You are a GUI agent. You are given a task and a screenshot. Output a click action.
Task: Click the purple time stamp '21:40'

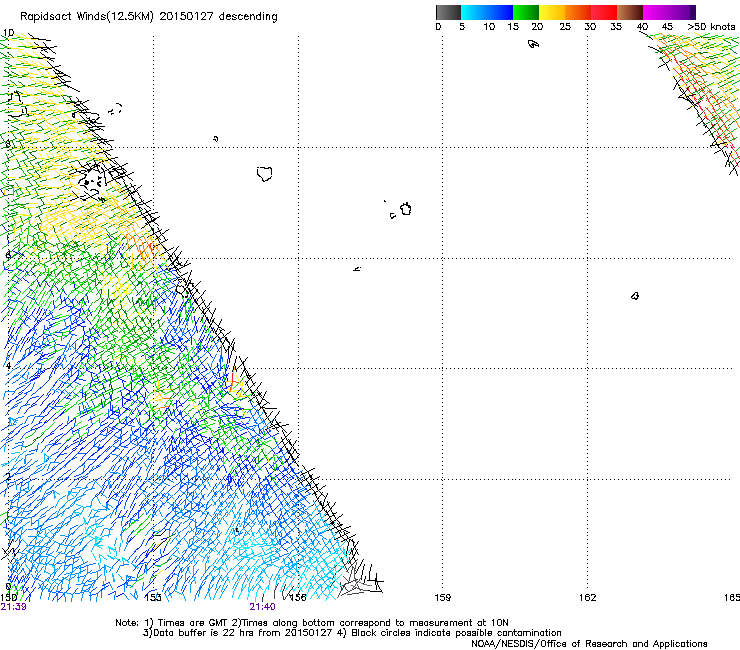tap(262, 607)
